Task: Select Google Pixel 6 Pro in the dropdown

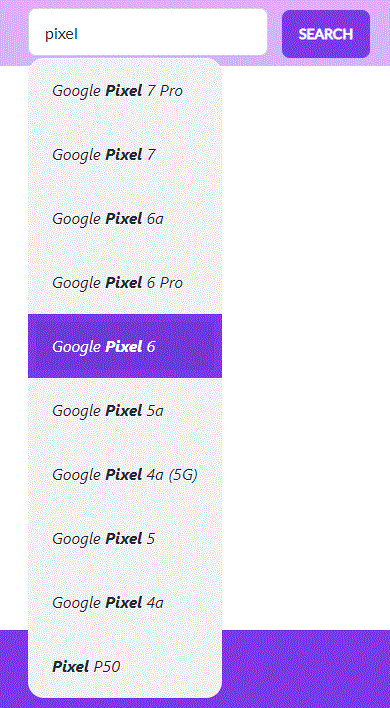Action: (125, 283)
